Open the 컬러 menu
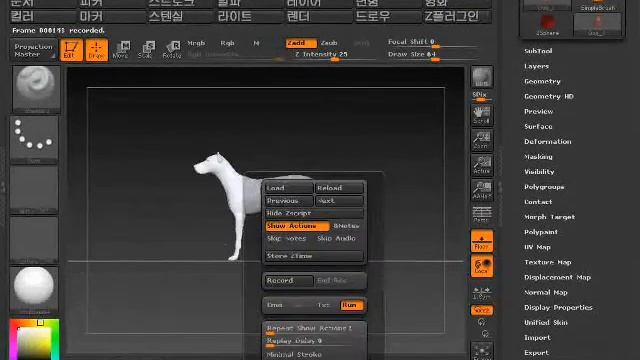 pos(43,17)
